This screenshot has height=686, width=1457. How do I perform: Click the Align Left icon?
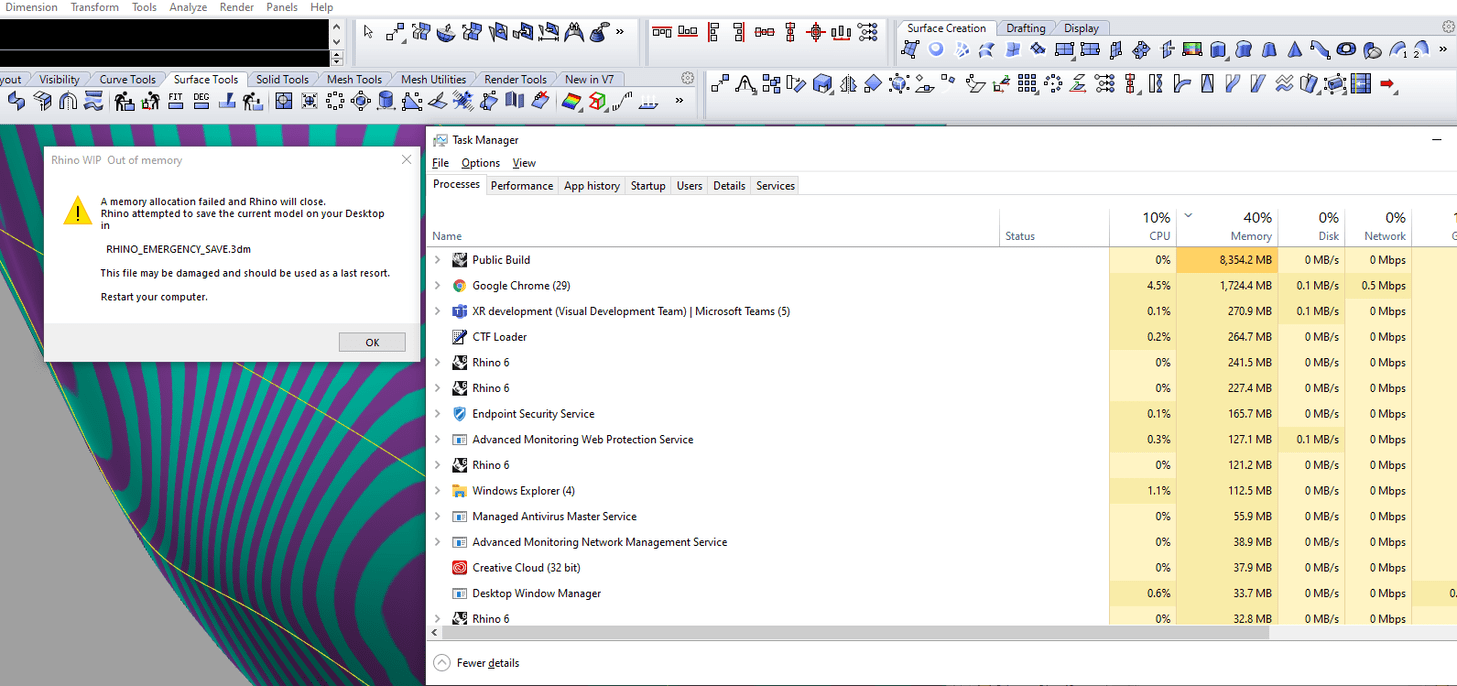pyautogui.click(x=713, y=32)
